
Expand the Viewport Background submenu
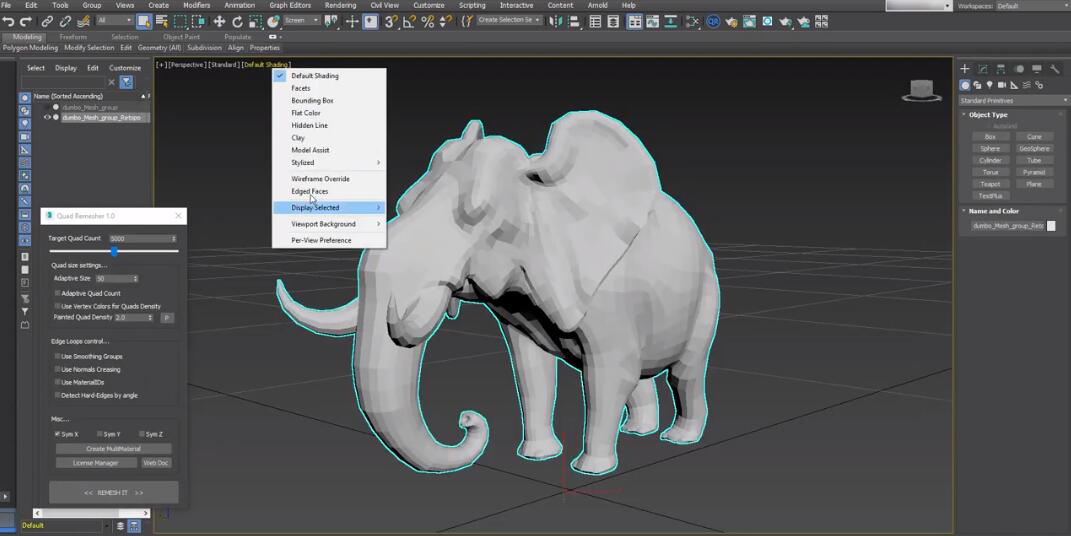tap(329, 224)
